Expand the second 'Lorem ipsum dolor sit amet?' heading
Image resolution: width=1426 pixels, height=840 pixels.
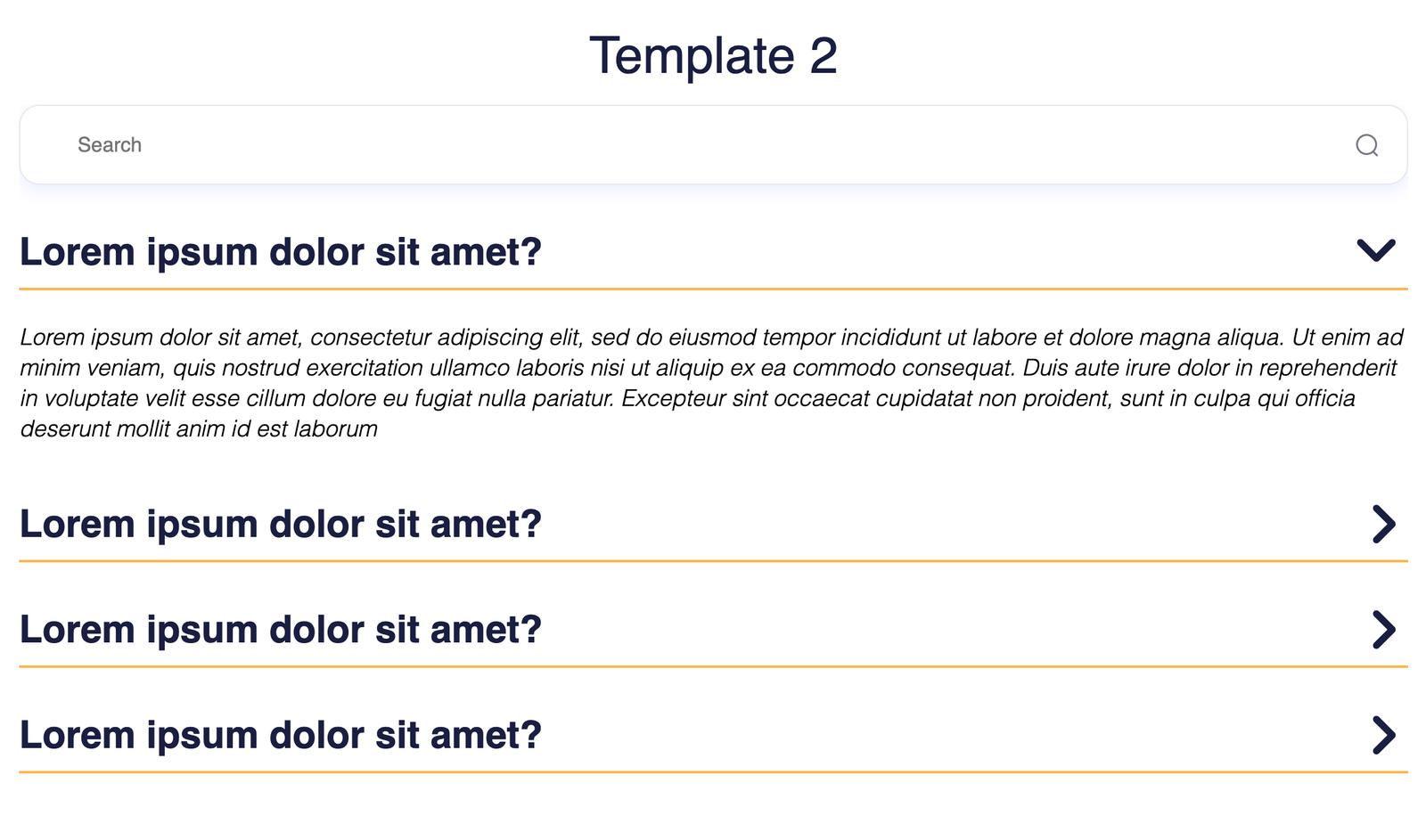tap(281, 524)
